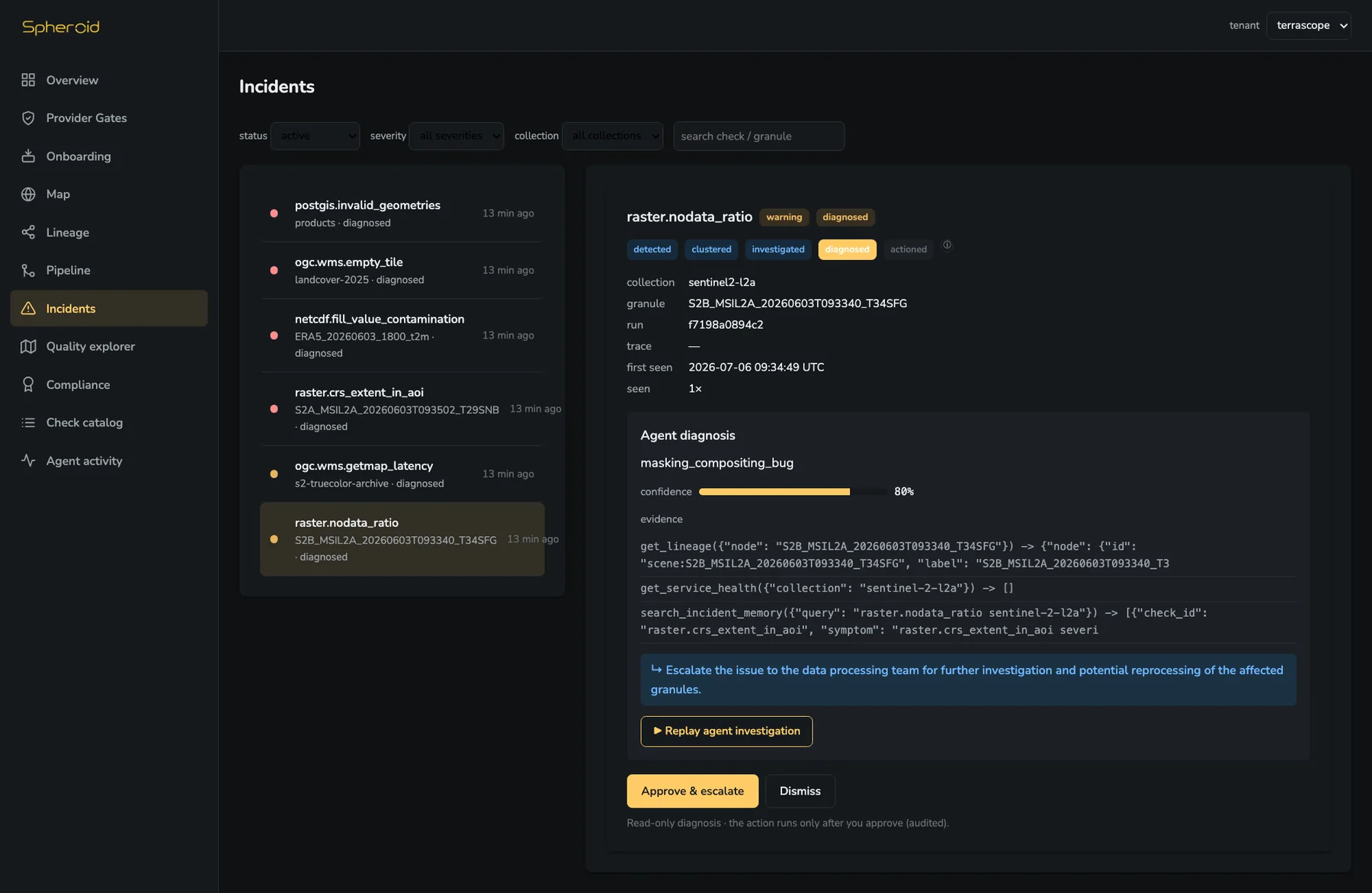
Task: Click the investigated stage chip
Action: [778, 249]
